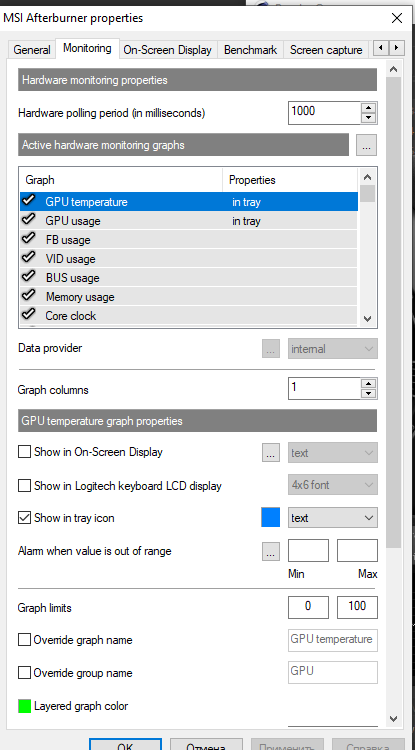This screenshot has height=750, width=415.
Task: Click the GPU group name field
Action: coord(333,672)
